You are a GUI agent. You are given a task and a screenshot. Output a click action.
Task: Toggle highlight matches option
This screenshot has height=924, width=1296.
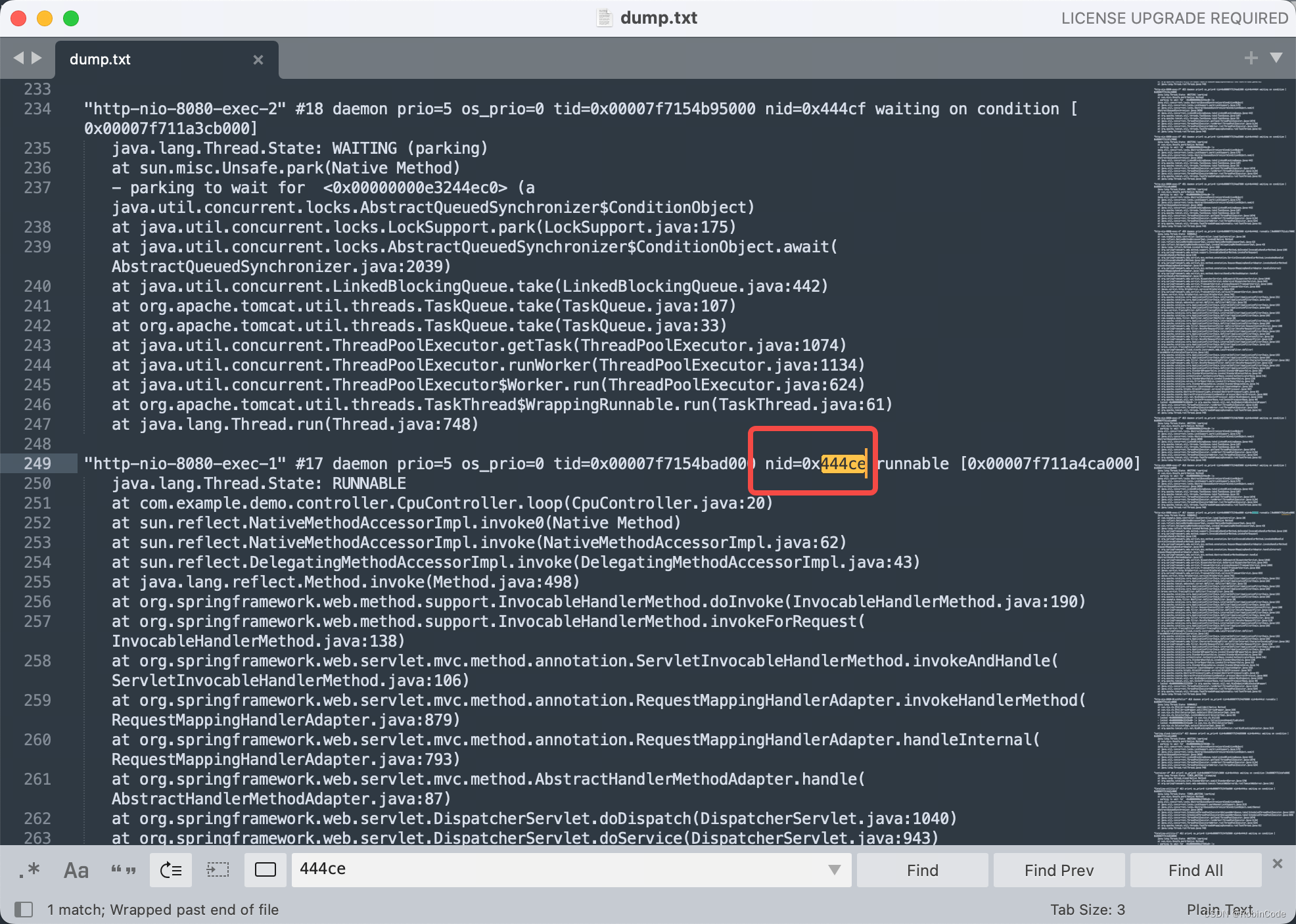coord(266,870)
